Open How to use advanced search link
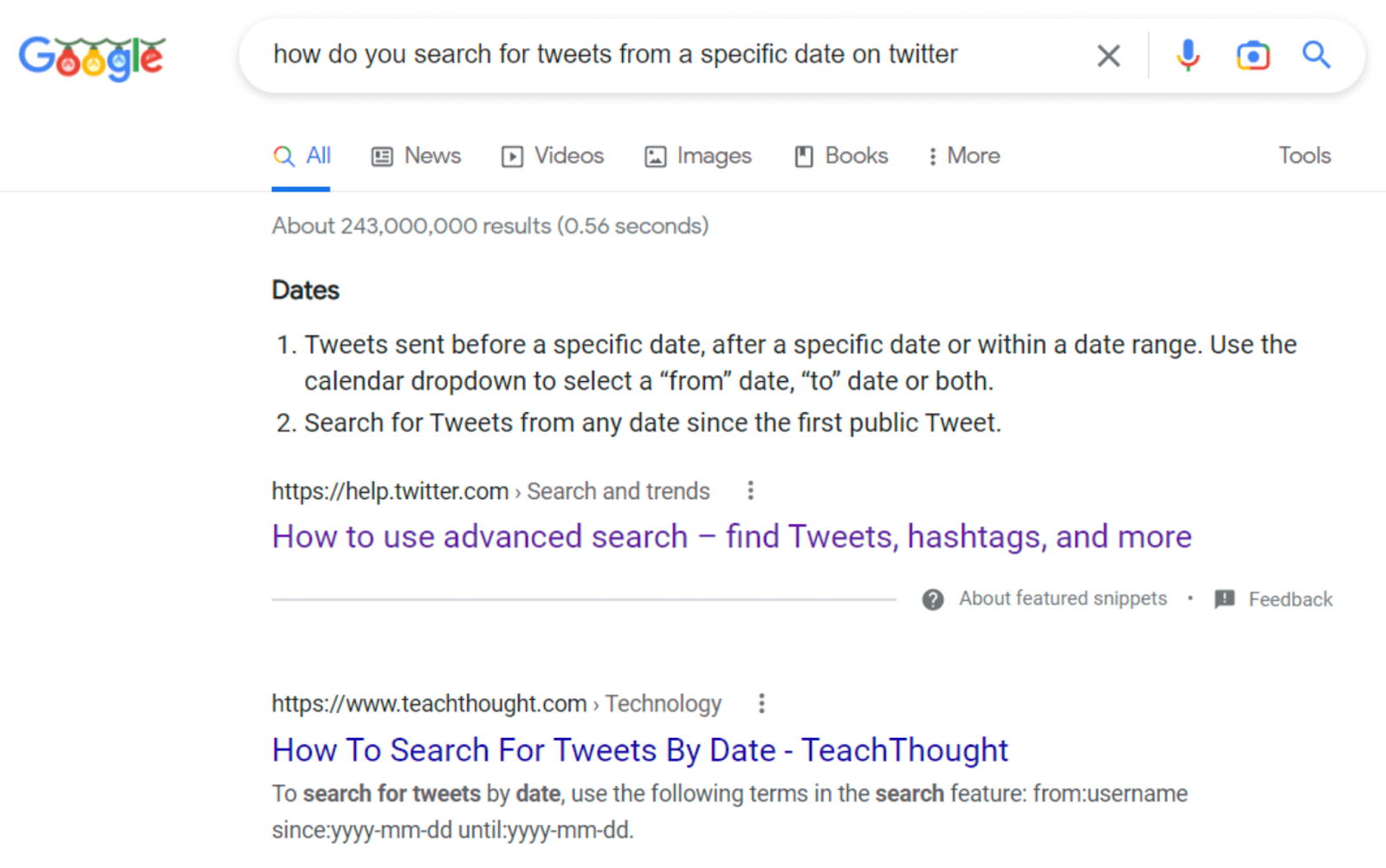This screenshot has height=868, width=1386. (731, 537)
